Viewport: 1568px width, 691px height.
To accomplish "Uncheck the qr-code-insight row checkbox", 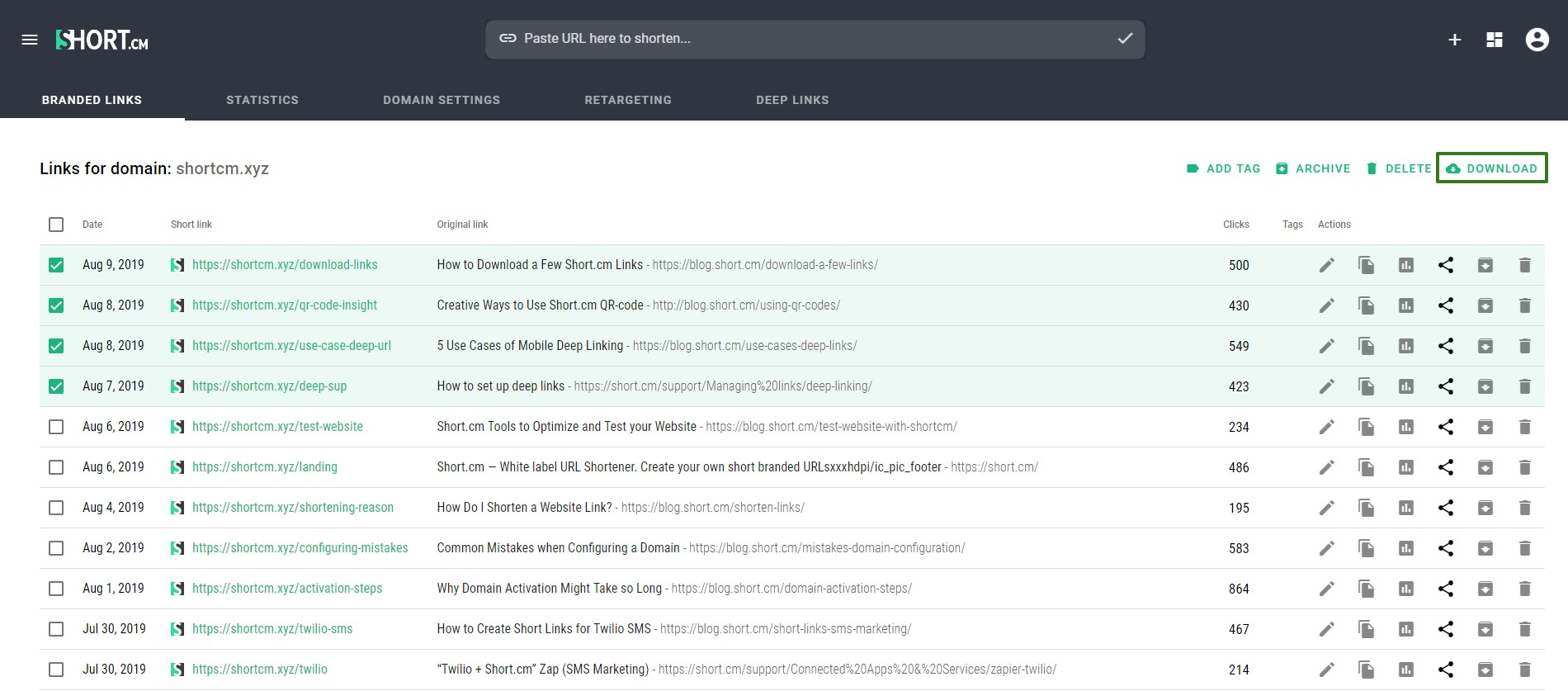I will tap(56, 305).
